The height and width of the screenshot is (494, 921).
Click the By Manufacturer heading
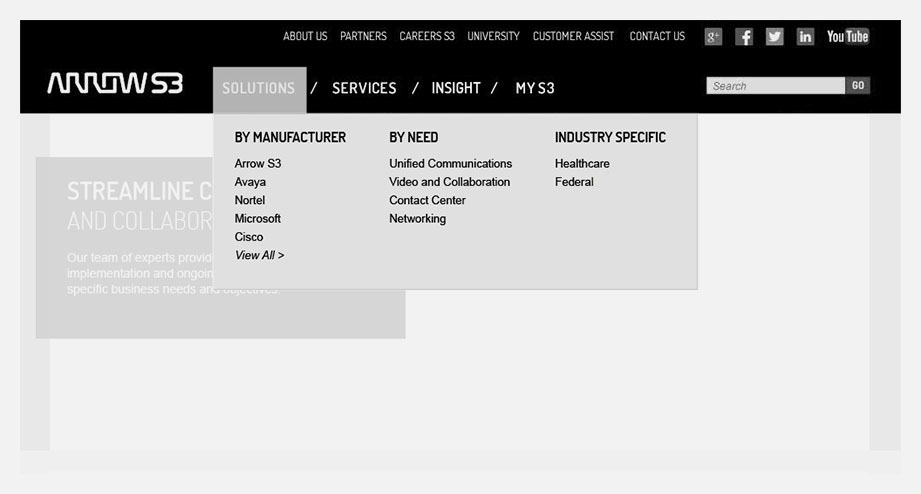coord(290,137)
